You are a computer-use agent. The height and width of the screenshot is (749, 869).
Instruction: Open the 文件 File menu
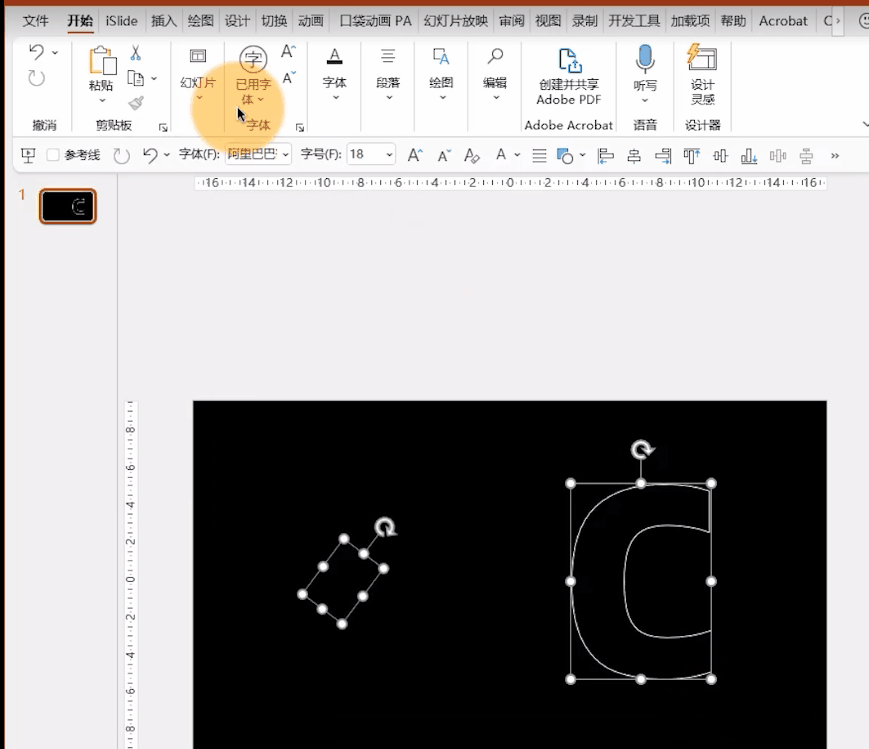[35, 21]
